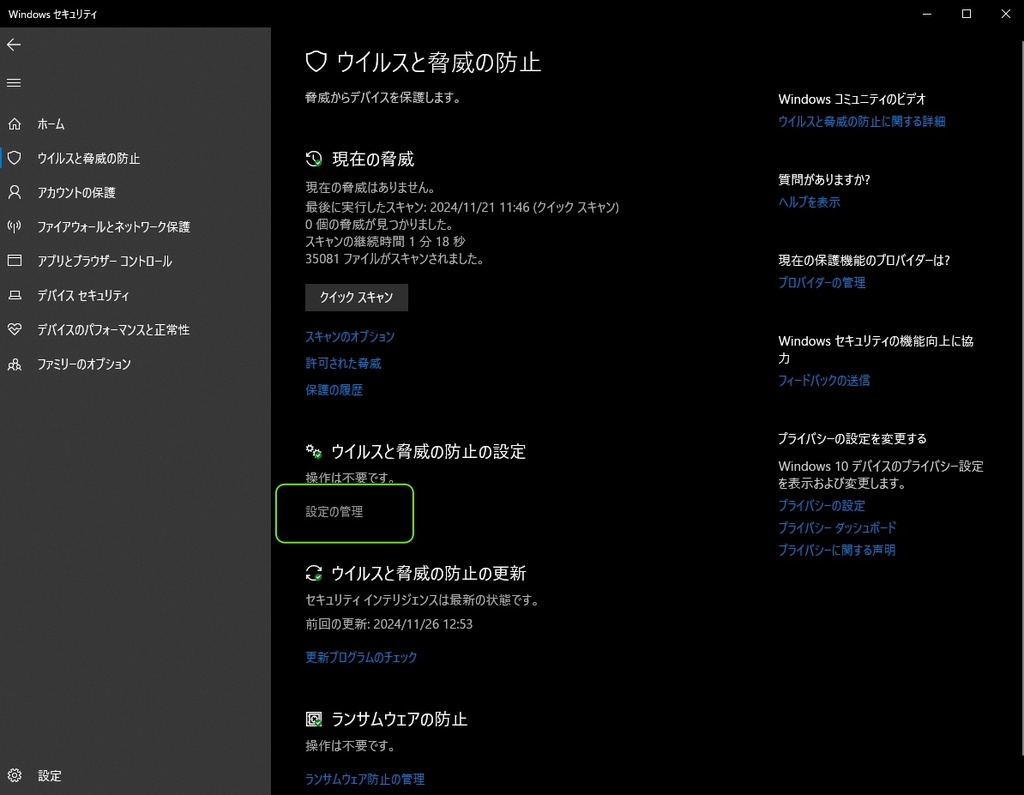Open 設定 at the sidebar bottom
The height and width of the screenshot is (795, 1024).
click(50, 775)
